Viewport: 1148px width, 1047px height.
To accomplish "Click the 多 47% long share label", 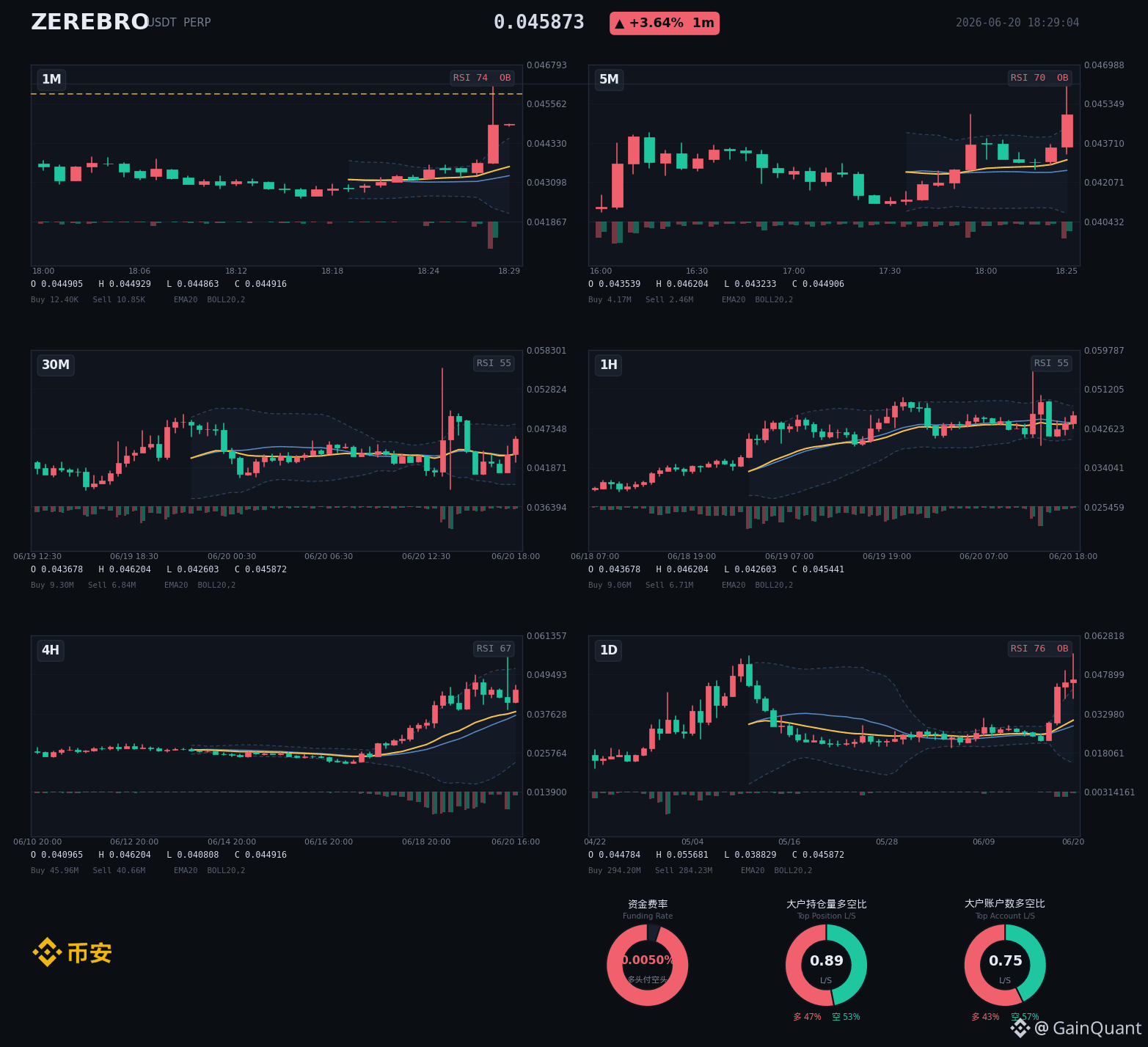I will 807,1017.
